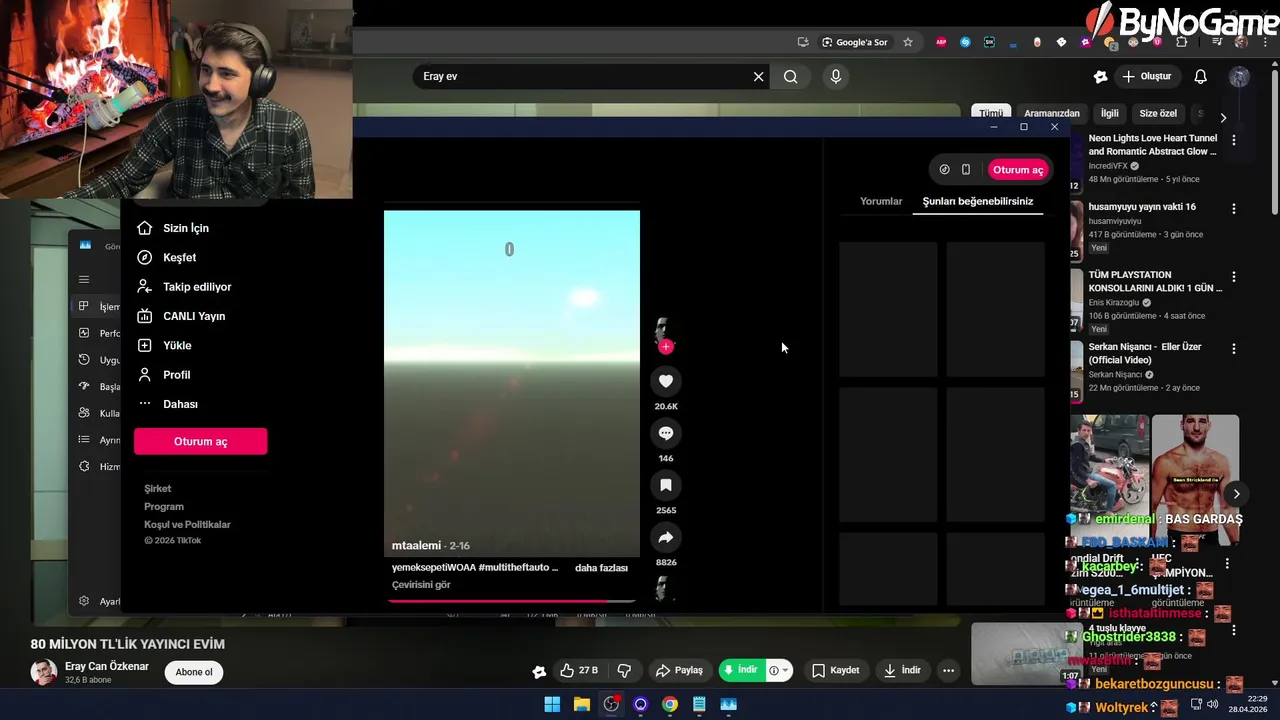The height and width of the screenshot is (720, 1280).
Task: Show more filter chips with right arrow
Action: click(1223, 117)
